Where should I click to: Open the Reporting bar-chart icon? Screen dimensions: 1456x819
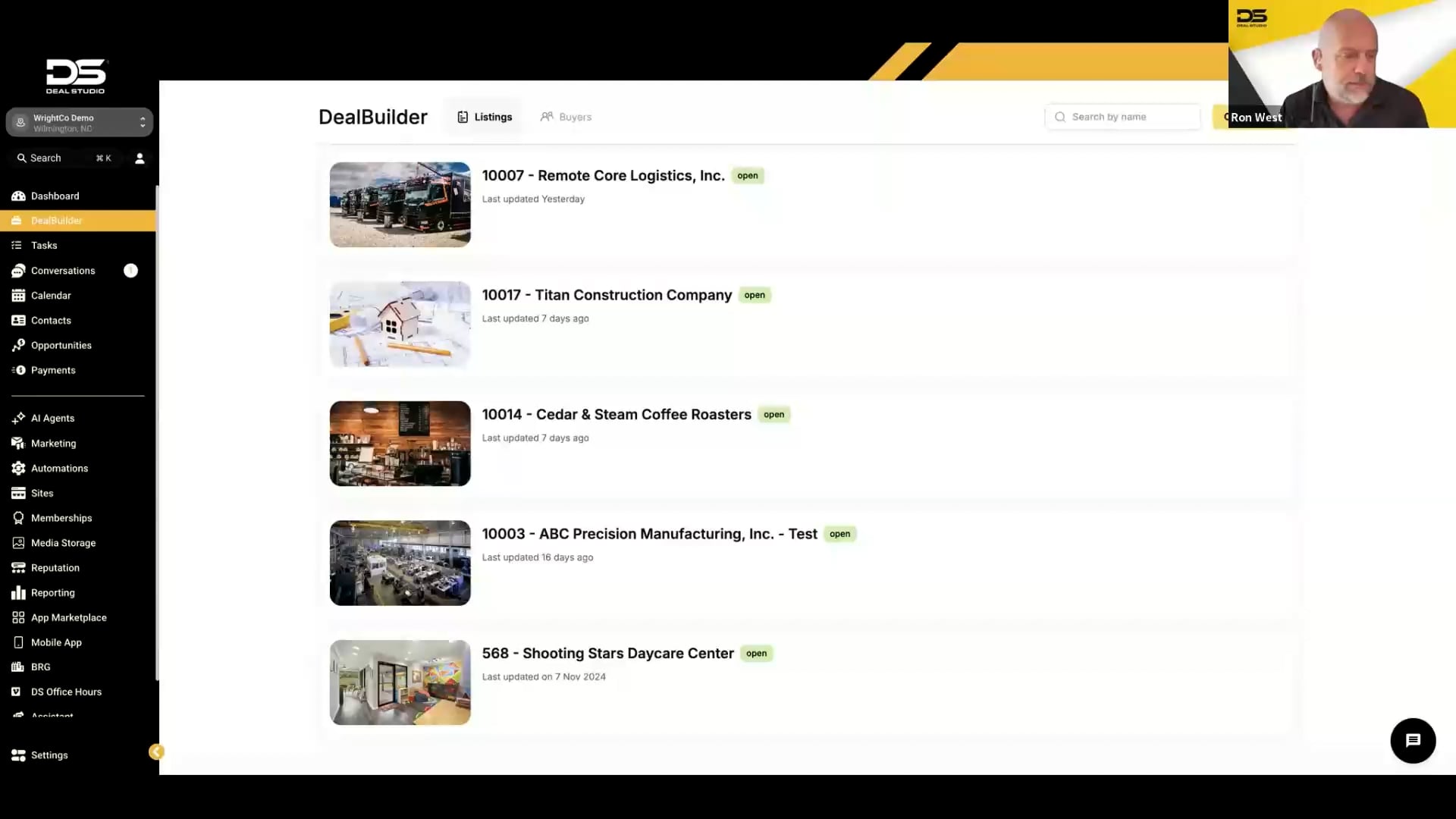tap(18, 592)
